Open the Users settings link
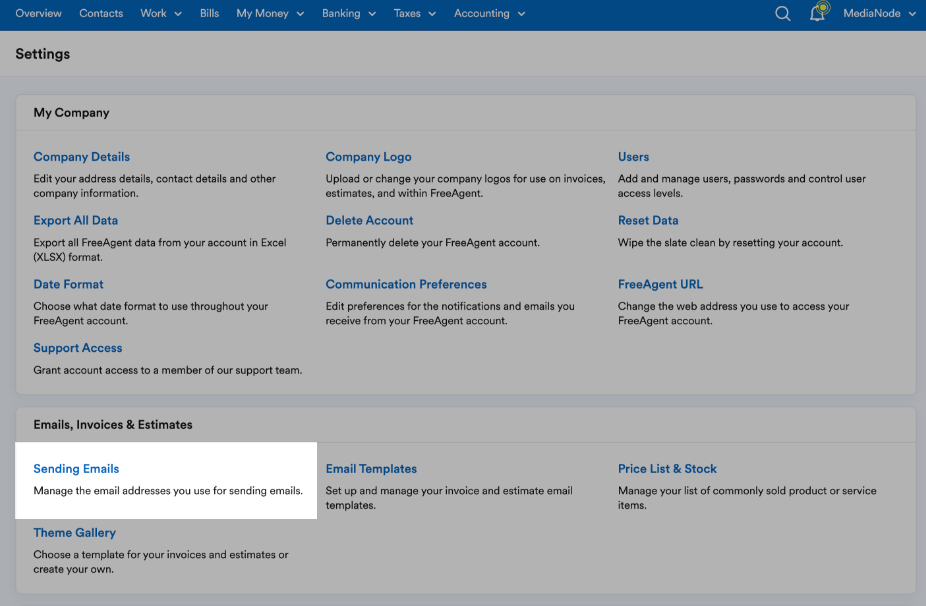This screenshot has width=926, height=606. coord(634,157)
